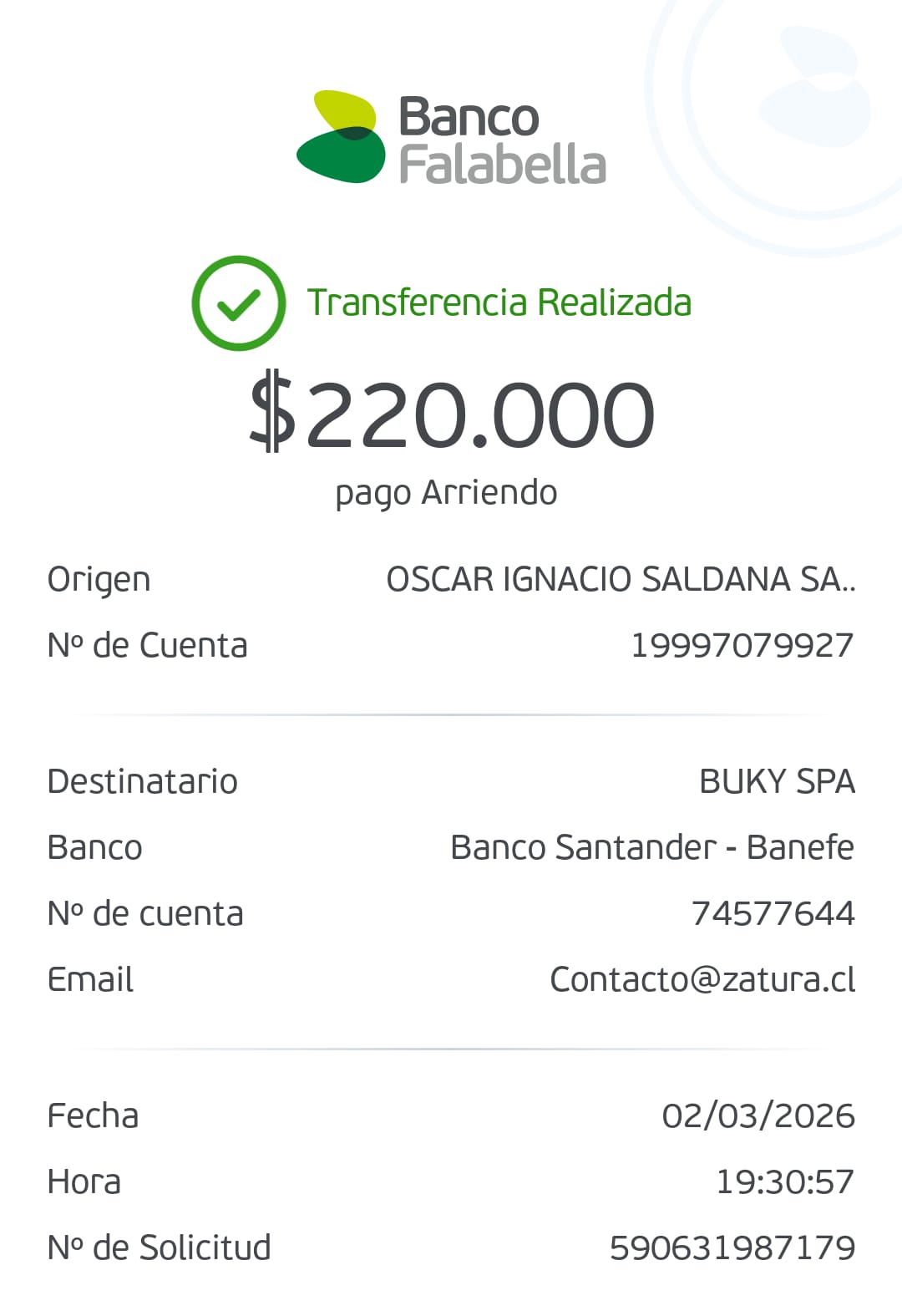Image resolution: width=902 pixels, height=1316 pixels.
Task: Select the origin account number 19997079927
Action: point(742,646)
